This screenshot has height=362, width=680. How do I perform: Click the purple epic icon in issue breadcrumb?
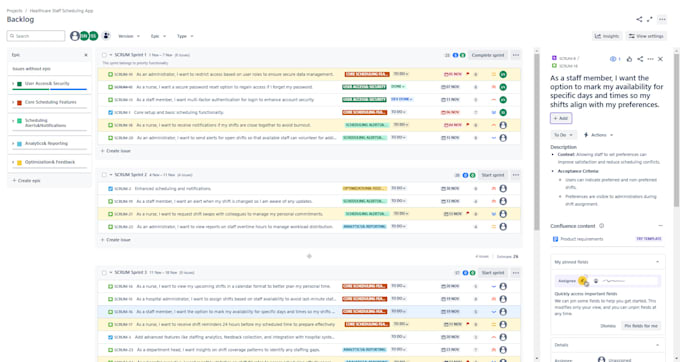(x=554, y=58)
